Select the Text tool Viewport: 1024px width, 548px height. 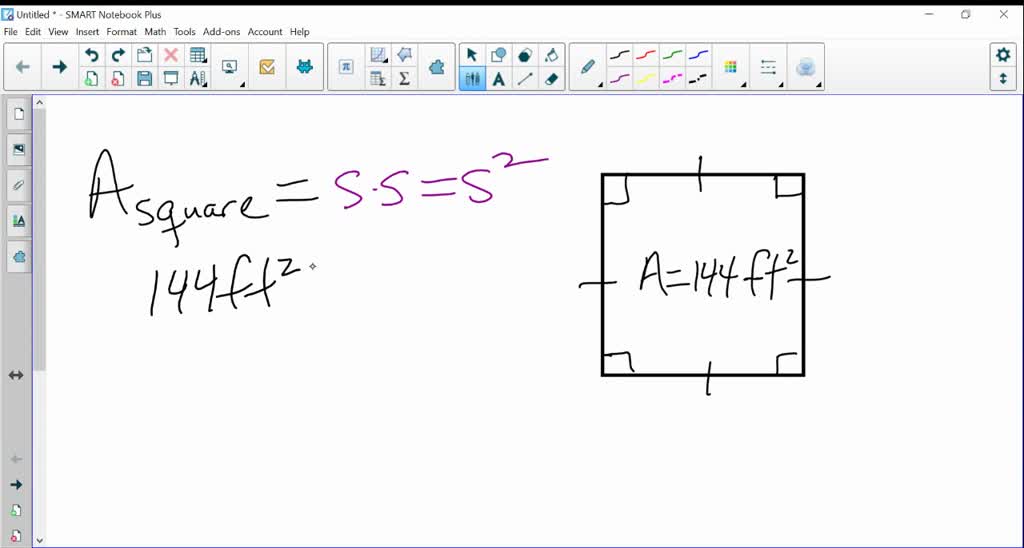(x=498, y=79)
